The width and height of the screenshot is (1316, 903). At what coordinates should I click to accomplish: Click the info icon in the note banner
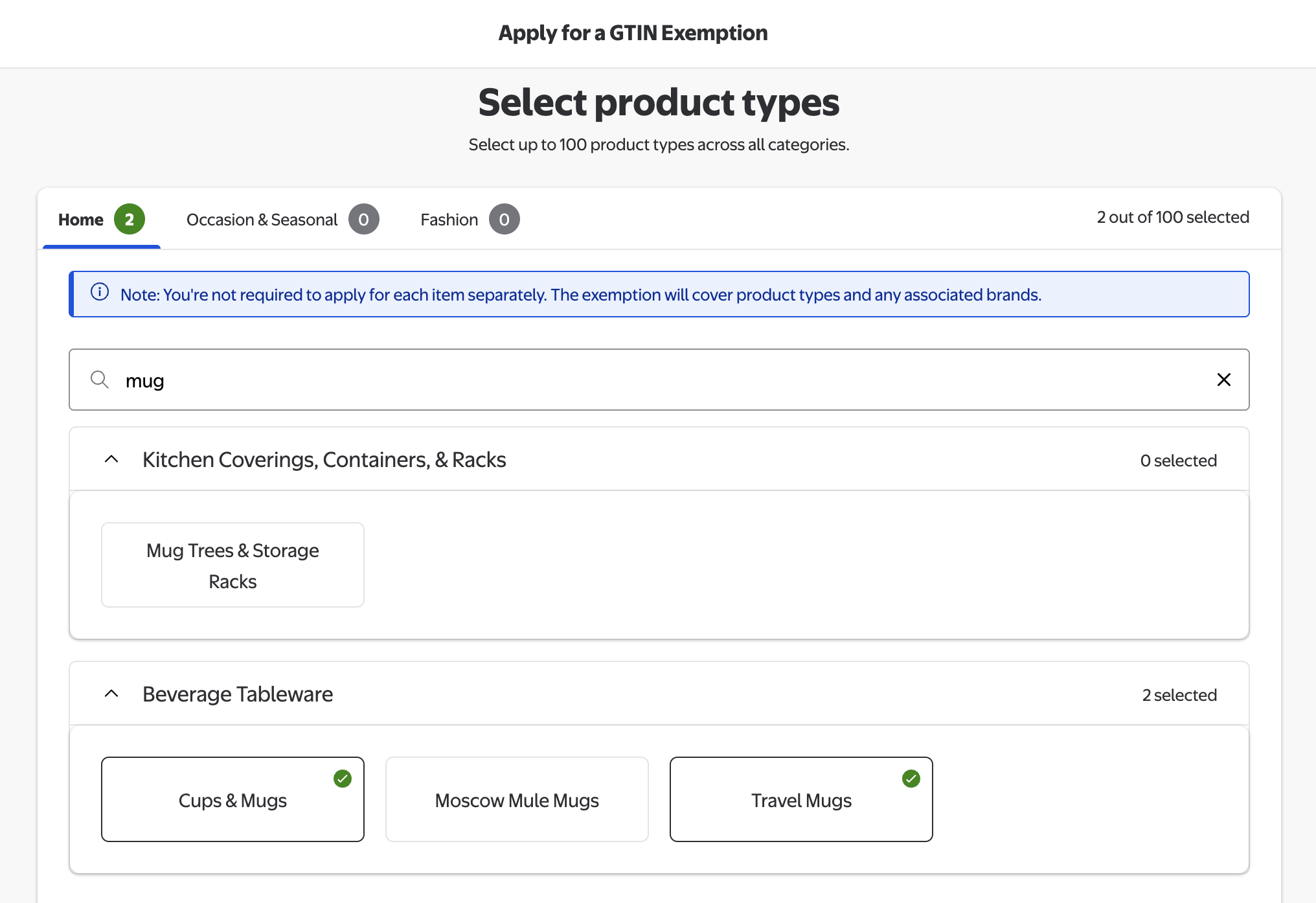100,292
